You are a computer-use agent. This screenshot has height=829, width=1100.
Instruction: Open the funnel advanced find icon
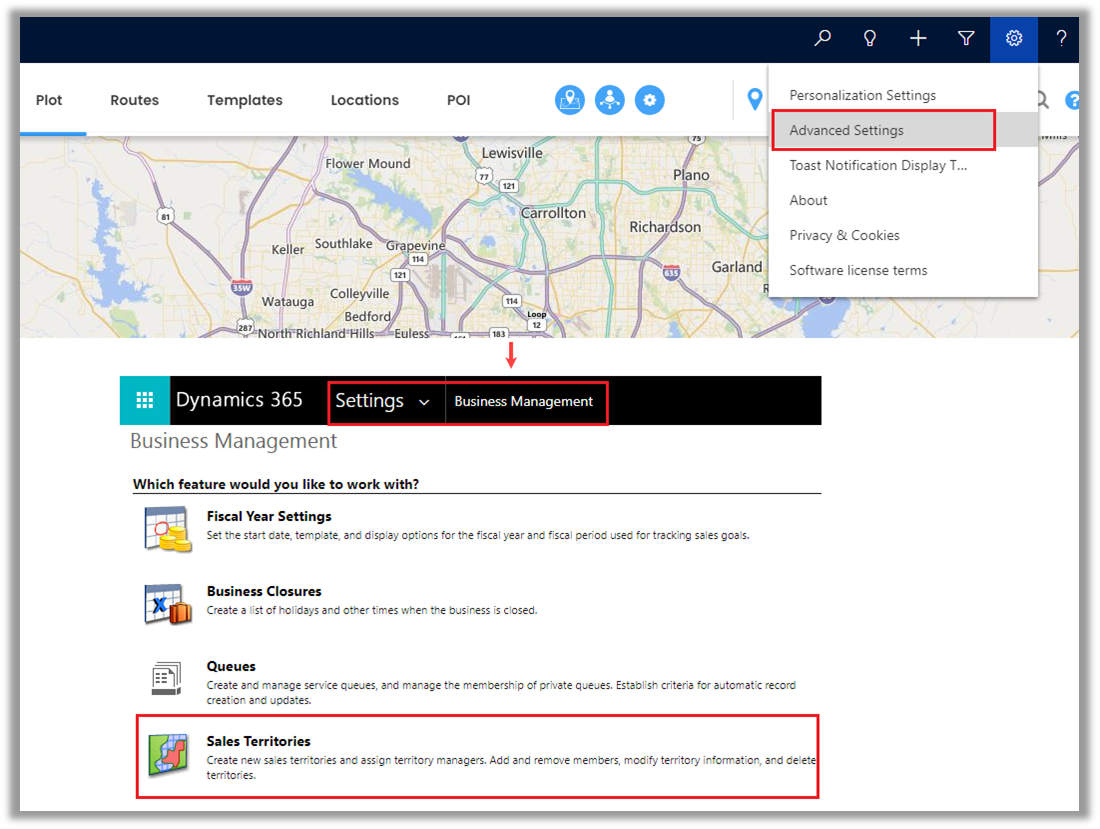pyautogui.click(x=966, y=39)
